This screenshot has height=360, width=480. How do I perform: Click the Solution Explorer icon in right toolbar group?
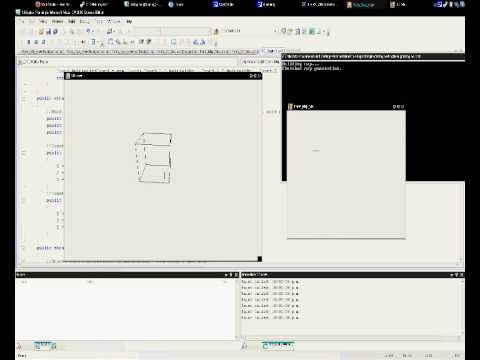click(x=284, y=31)
